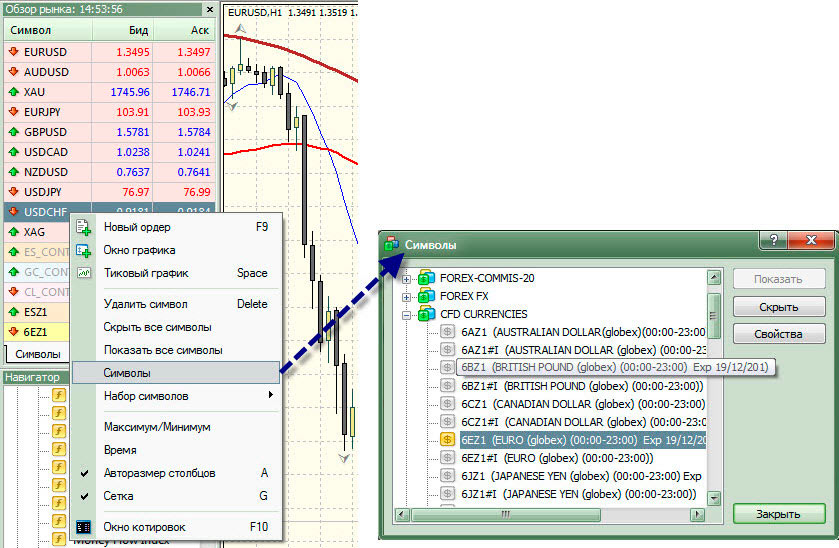
Task: Expand the FOREX-COMMIS-20 tree group
Action: click(x=407, y=277)
